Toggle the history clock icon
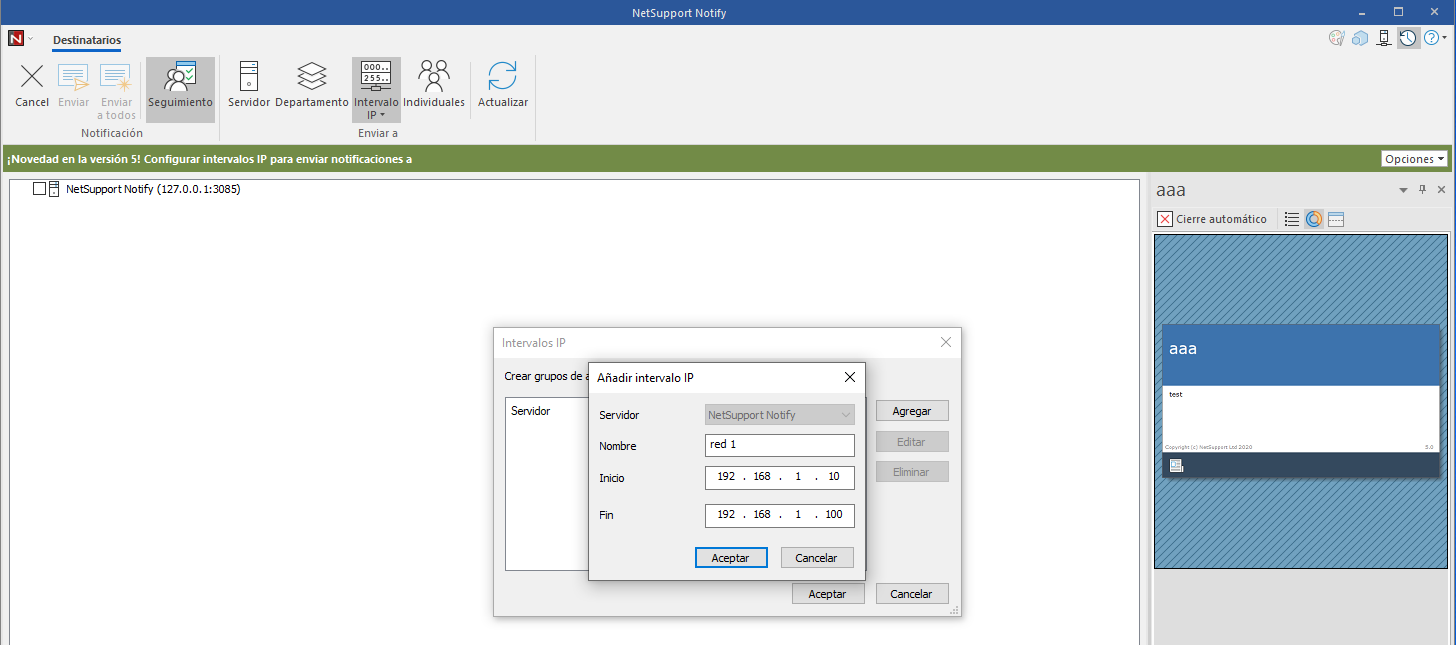Viewport: 1456px width, 645px height. click(1408, 39)
